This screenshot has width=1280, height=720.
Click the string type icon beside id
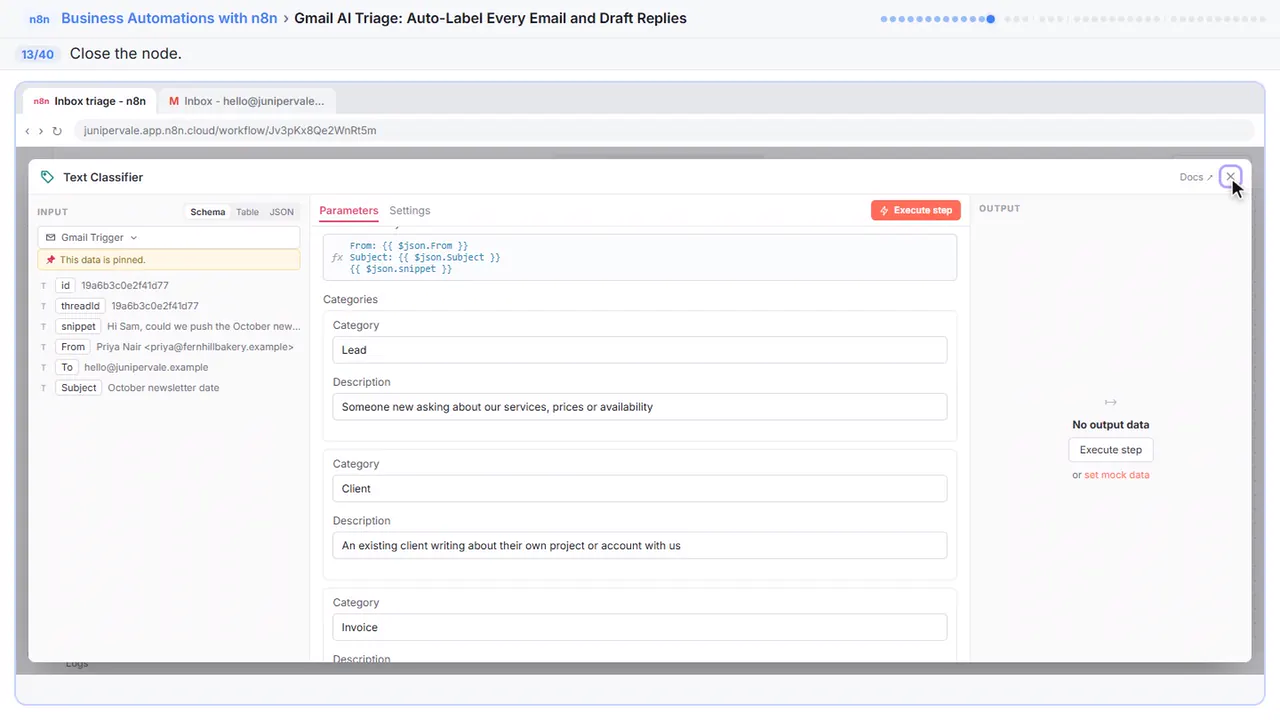(x=43, y=286)
